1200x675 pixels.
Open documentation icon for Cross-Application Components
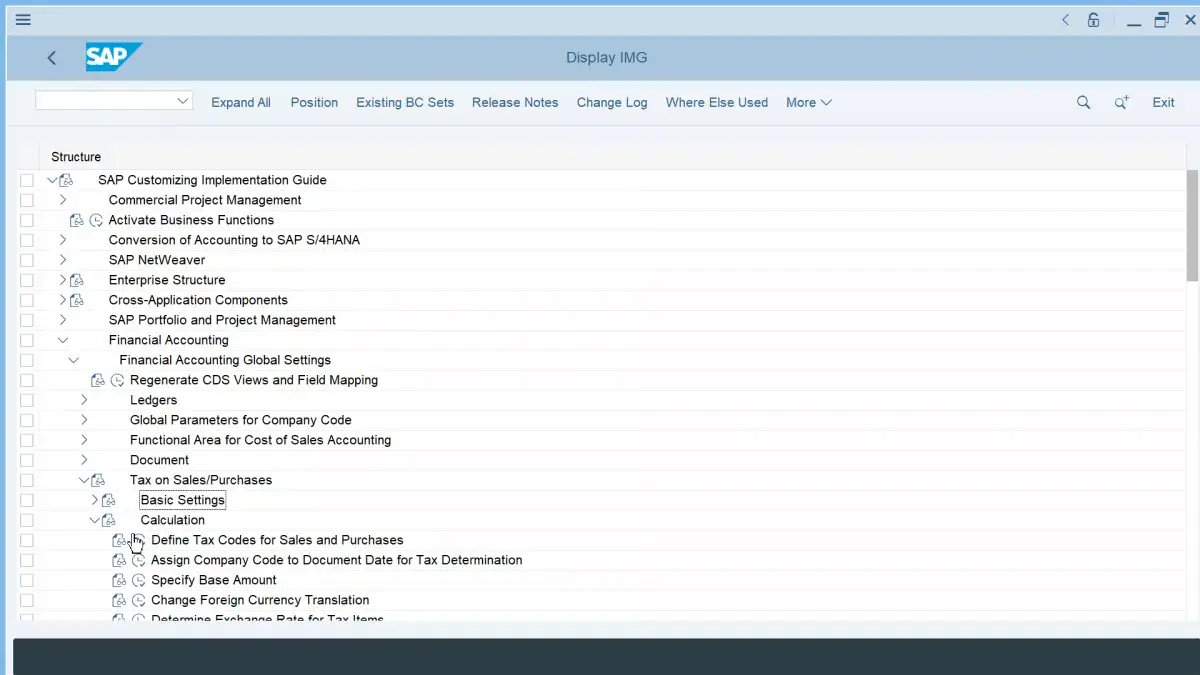pos(77,300)
